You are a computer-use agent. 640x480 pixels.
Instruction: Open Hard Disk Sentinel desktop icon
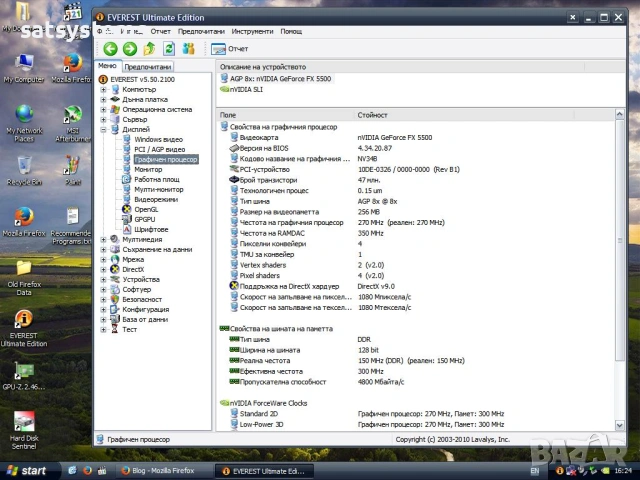[24, 430]
